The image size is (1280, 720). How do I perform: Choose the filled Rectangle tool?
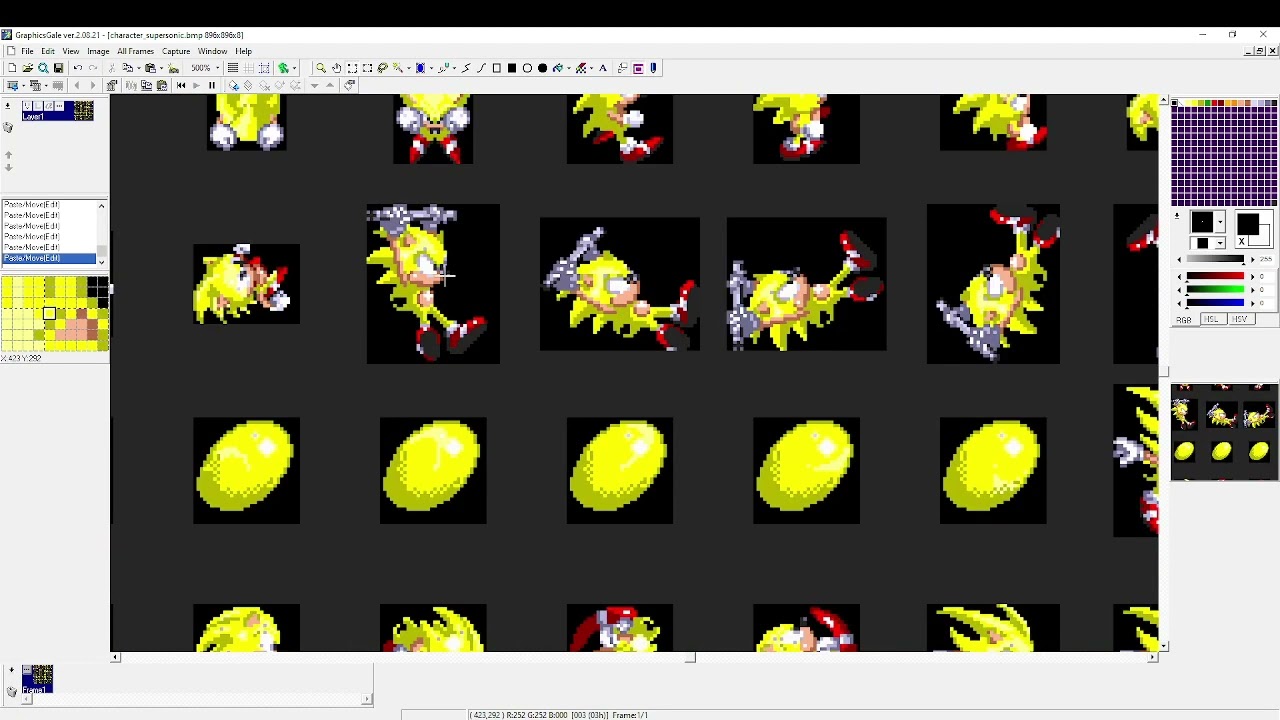(x=512, y=68)
